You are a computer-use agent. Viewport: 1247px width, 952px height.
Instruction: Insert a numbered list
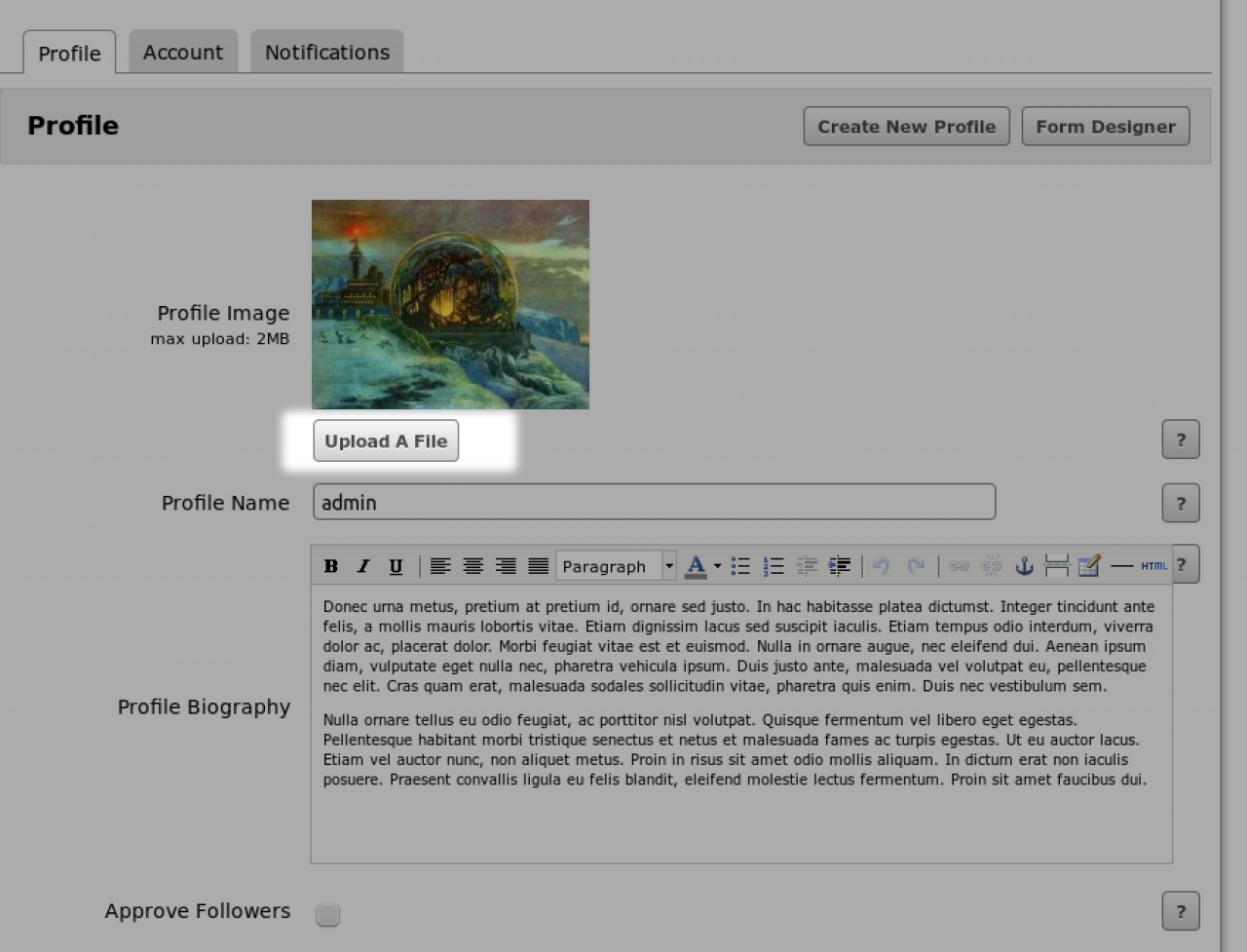pos(774,566)
